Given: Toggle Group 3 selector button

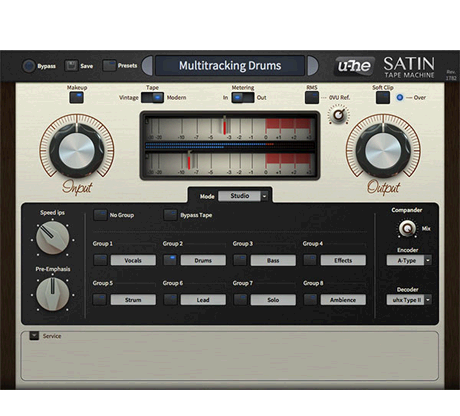Looking at the screenshot, I should 240,260.
